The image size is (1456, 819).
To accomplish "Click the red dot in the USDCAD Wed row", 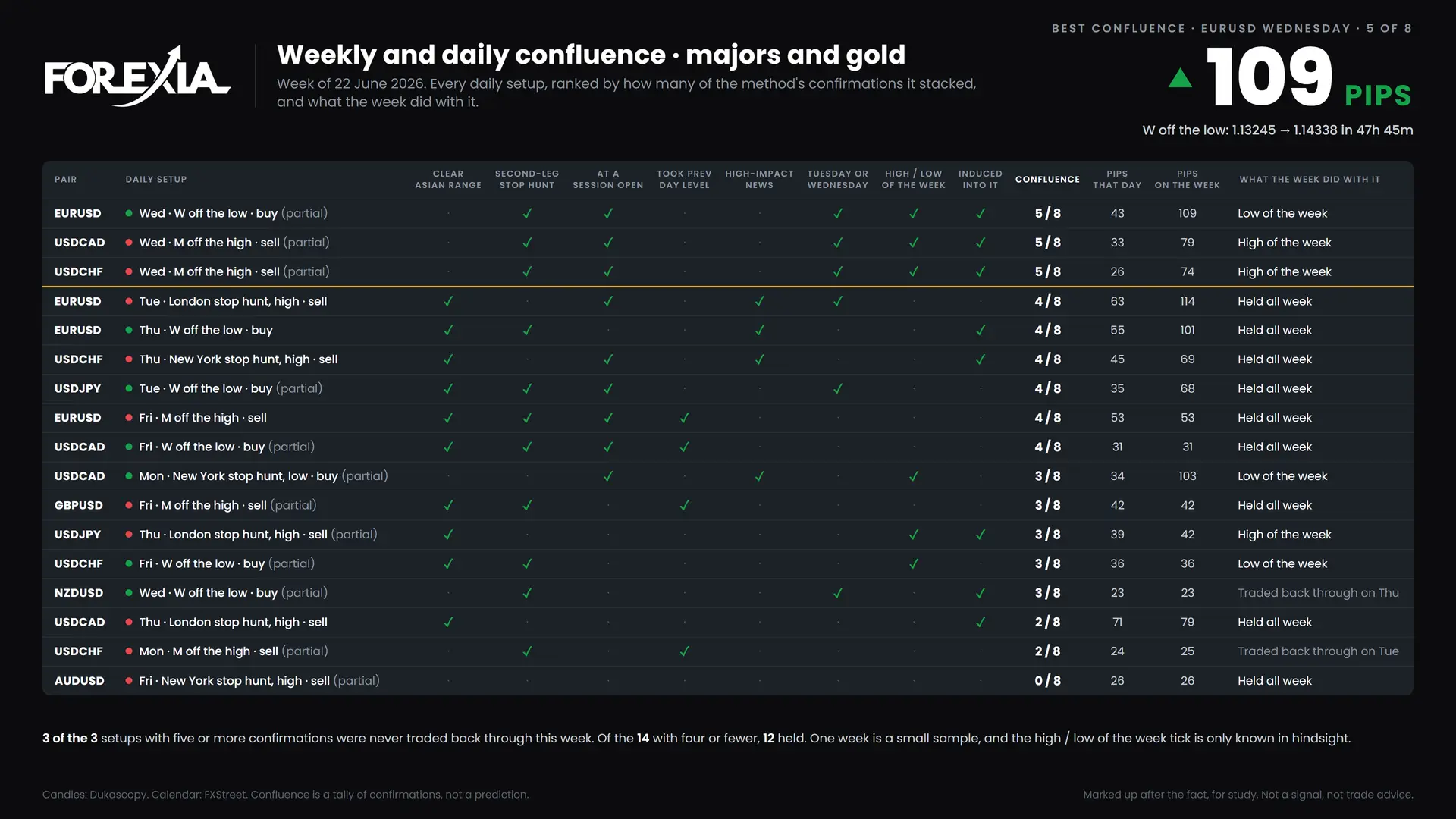I will point(129,243).
